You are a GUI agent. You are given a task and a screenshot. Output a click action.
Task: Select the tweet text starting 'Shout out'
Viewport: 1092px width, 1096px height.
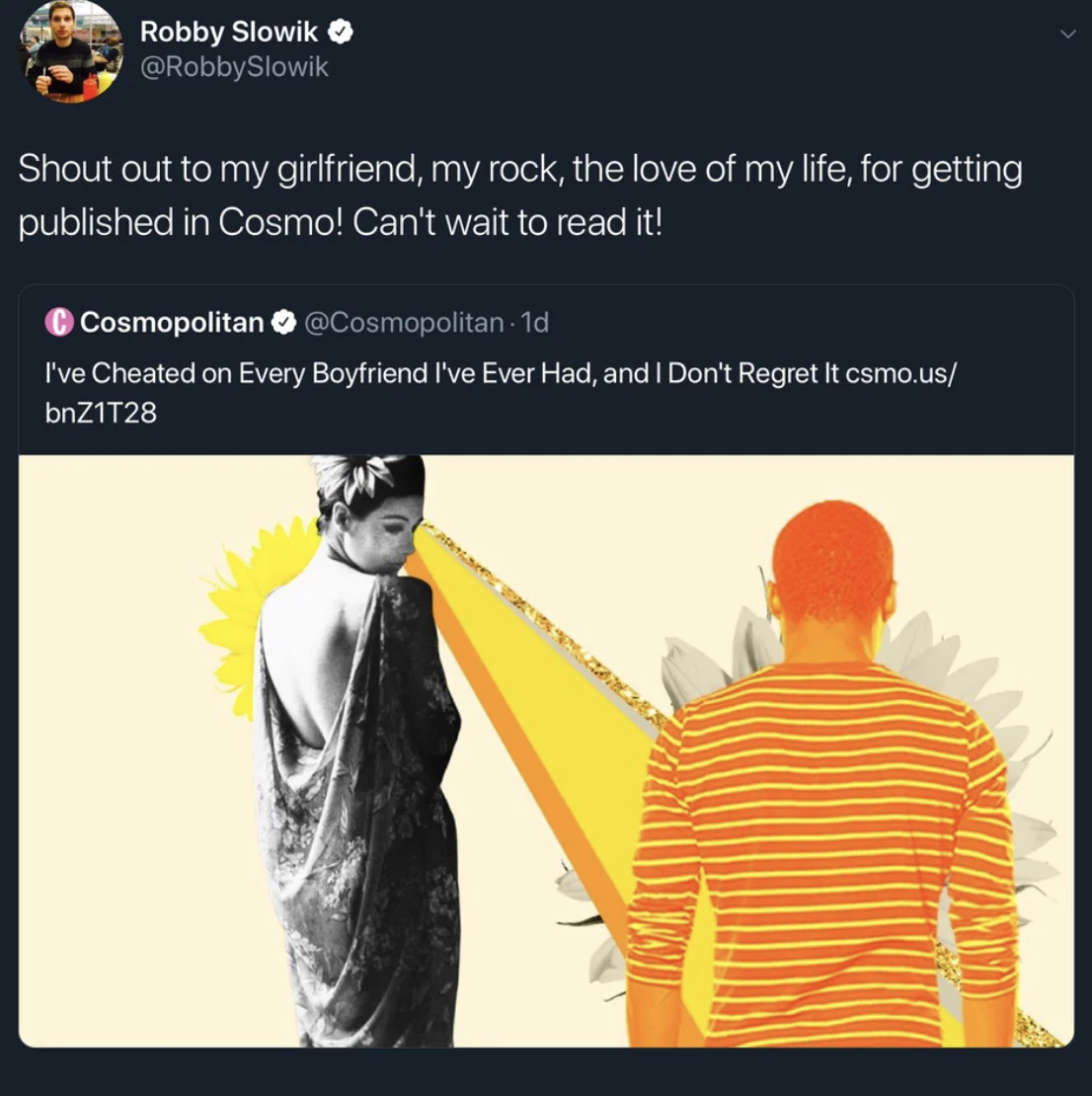pos(520,196)
